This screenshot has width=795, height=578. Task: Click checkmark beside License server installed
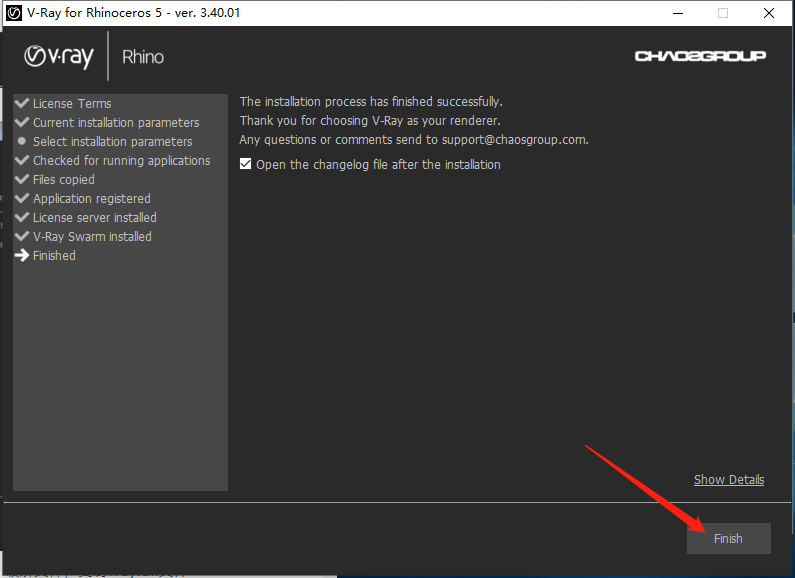click(22, 217)
